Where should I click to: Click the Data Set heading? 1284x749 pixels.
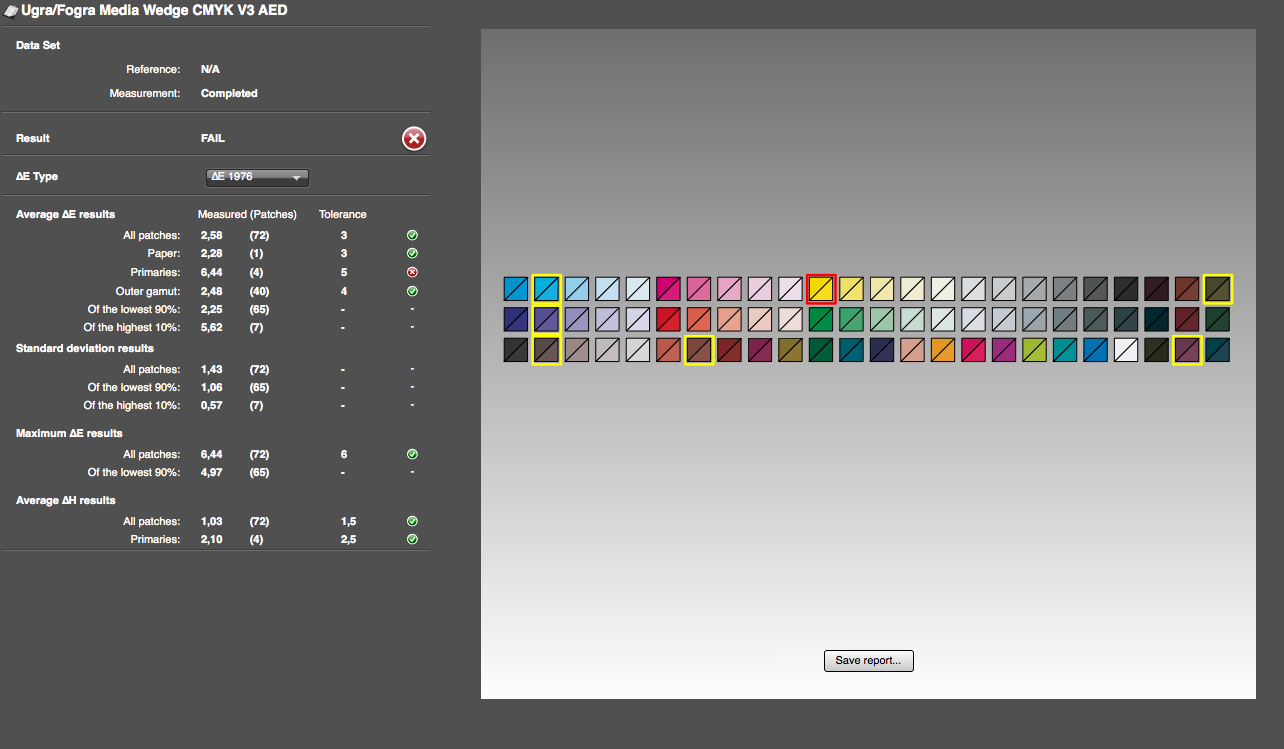point(38,46)
